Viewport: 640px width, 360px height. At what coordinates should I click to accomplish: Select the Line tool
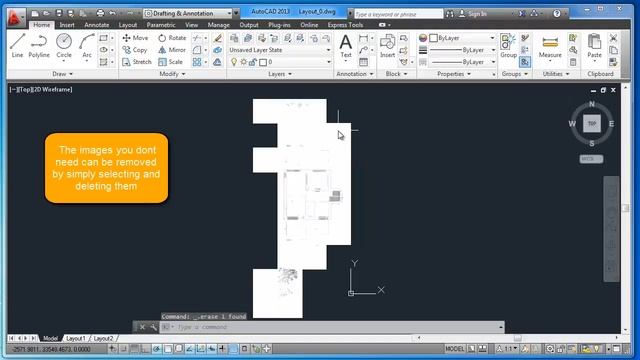pos(17,45)
